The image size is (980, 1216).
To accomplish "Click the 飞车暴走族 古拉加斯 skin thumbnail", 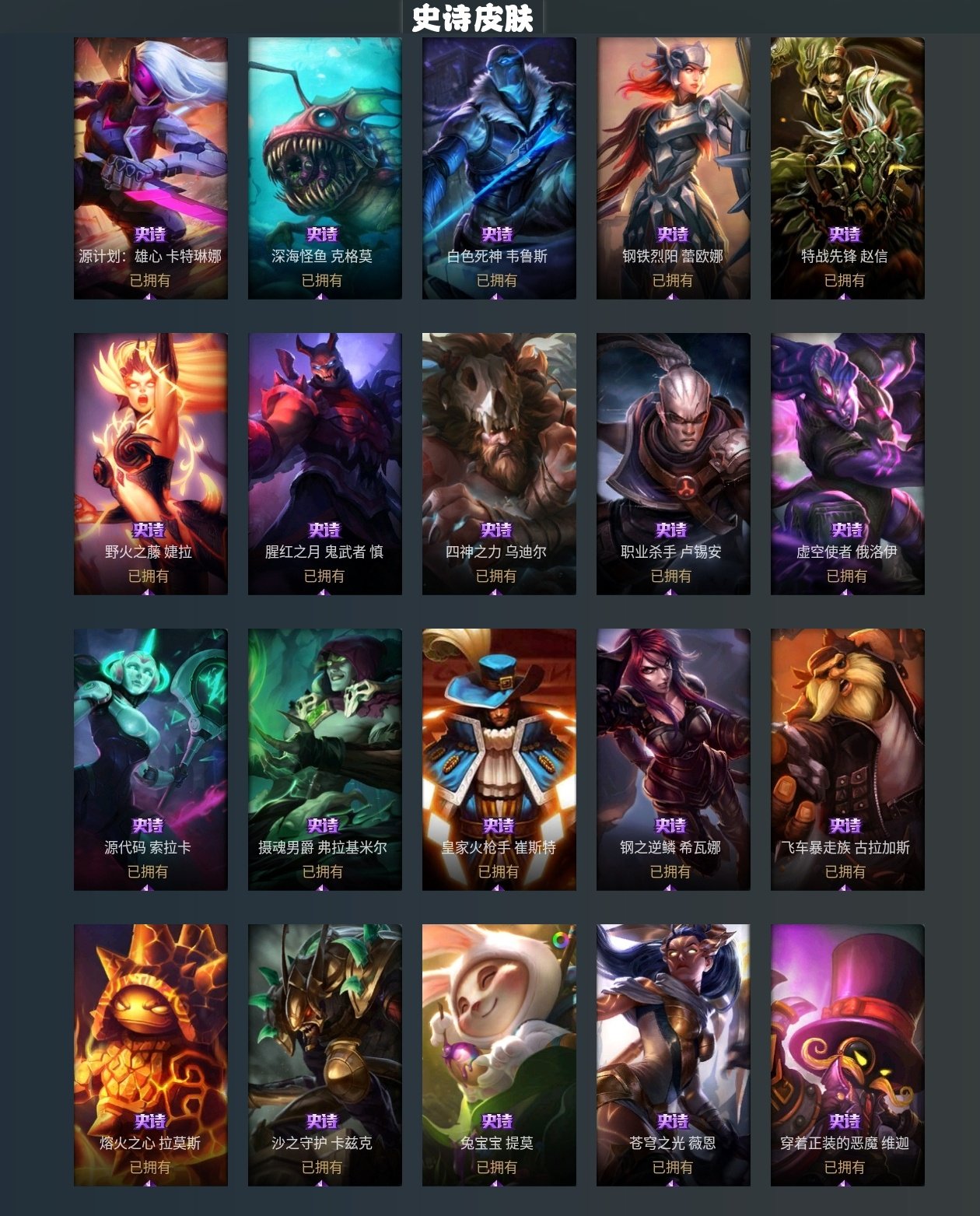I will pos(848,759).
